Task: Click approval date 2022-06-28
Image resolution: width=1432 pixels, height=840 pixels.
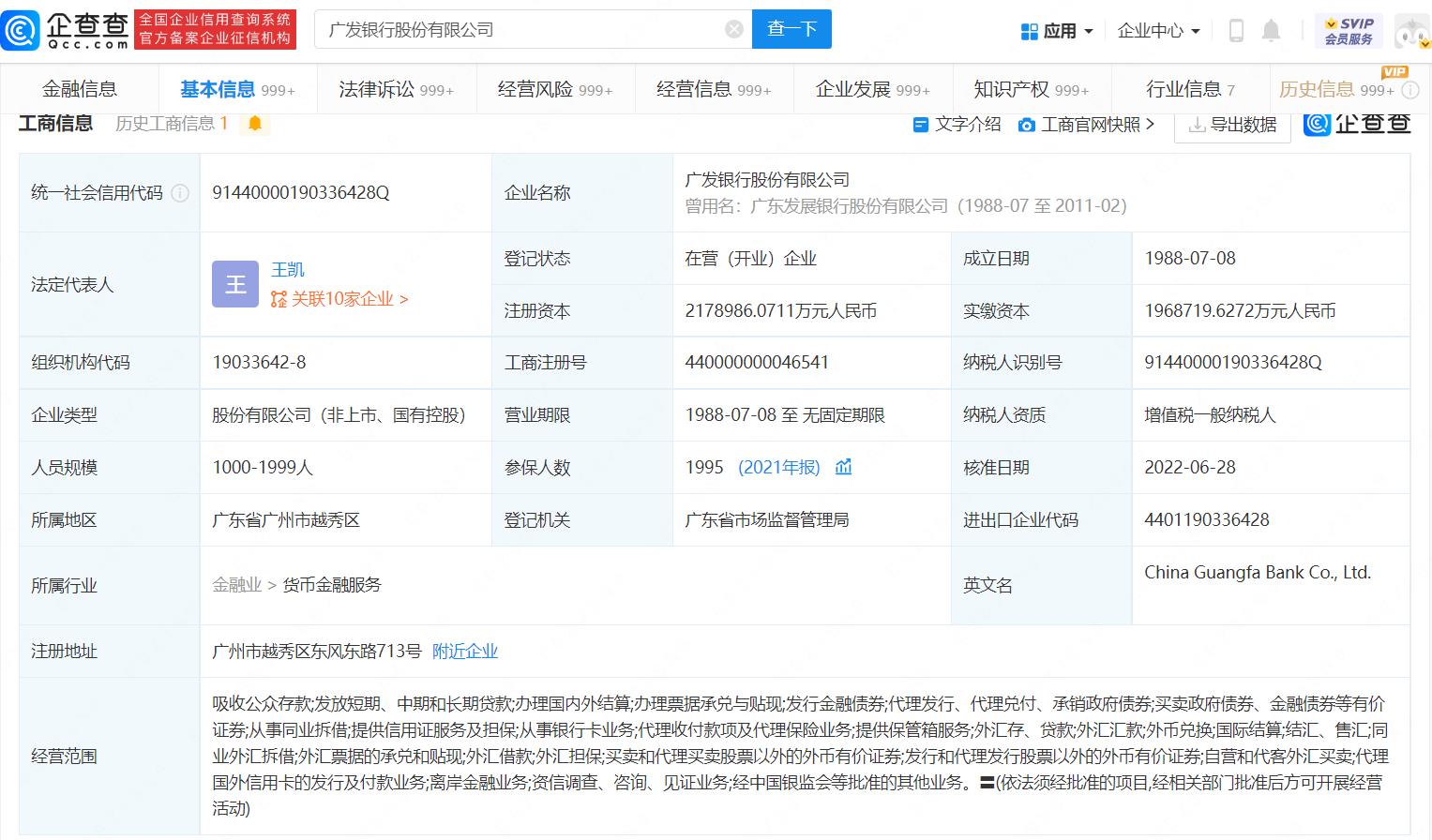Action: (1190, 468)
